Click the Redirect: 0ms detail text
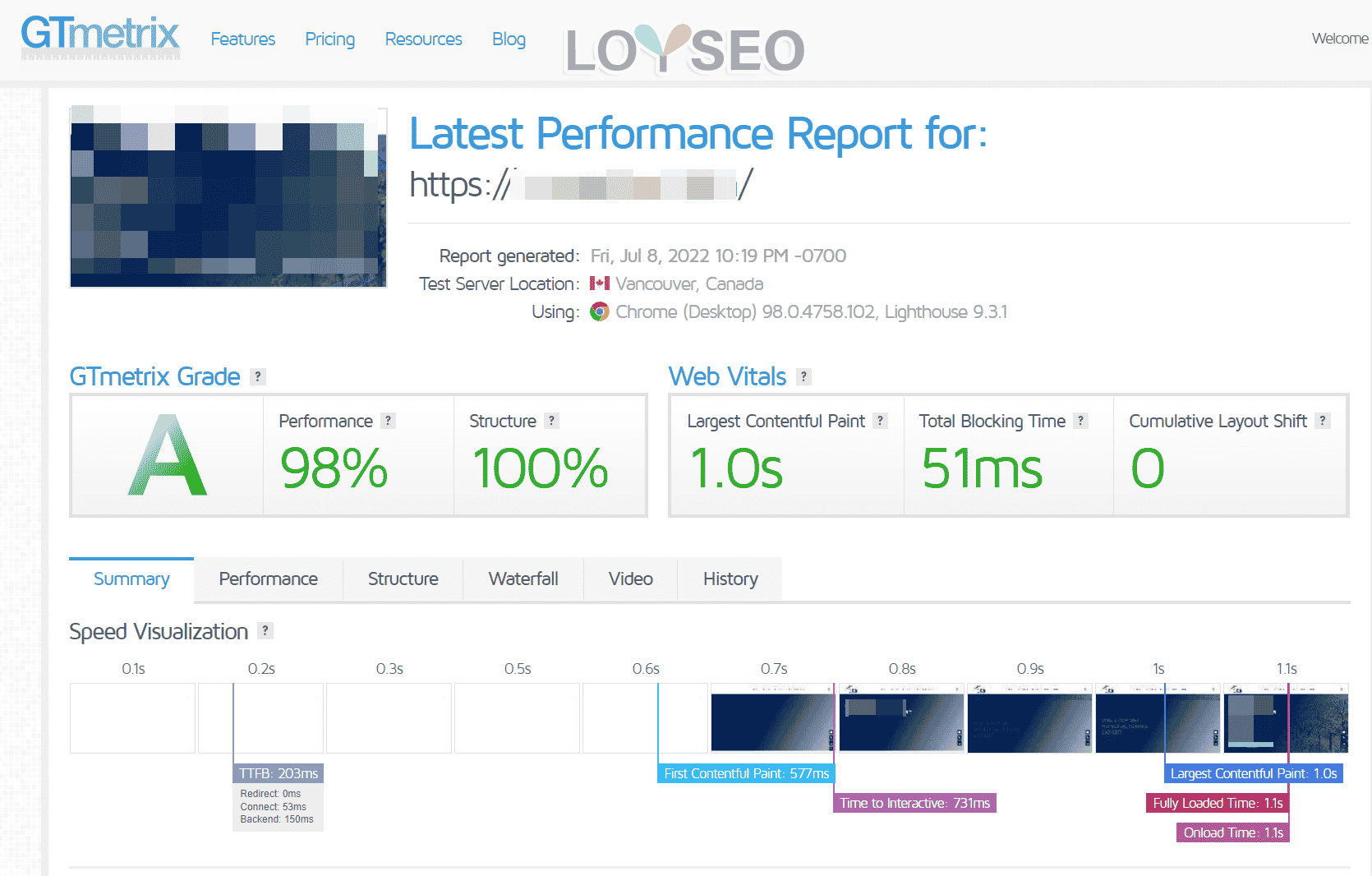Viewport: 1372px width, 876px height. click(270, 794)
